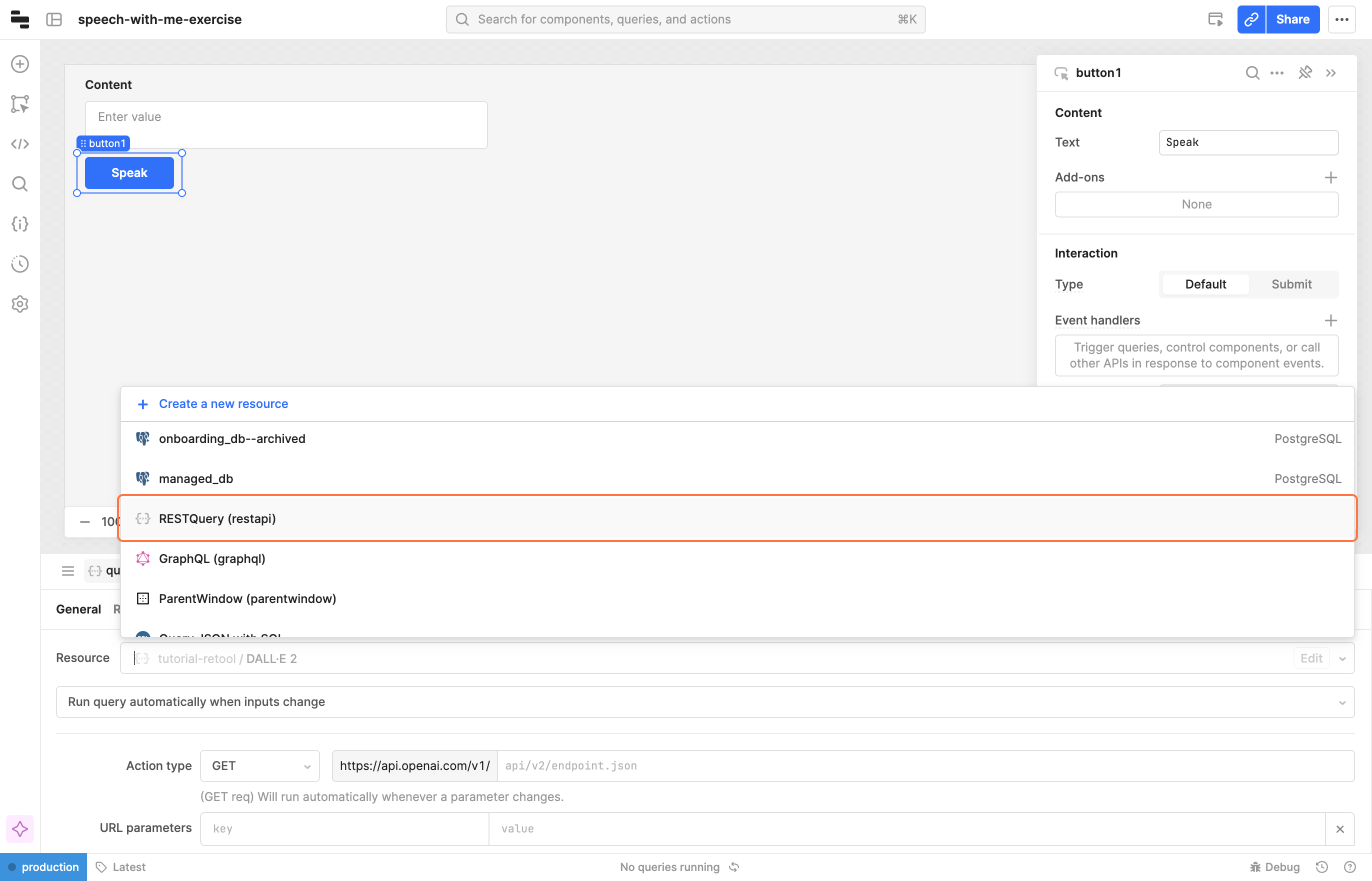The height and width of the screenshot is (881, 1372).
Task: Click the URL parameters key field
Action: pos(344,829)
